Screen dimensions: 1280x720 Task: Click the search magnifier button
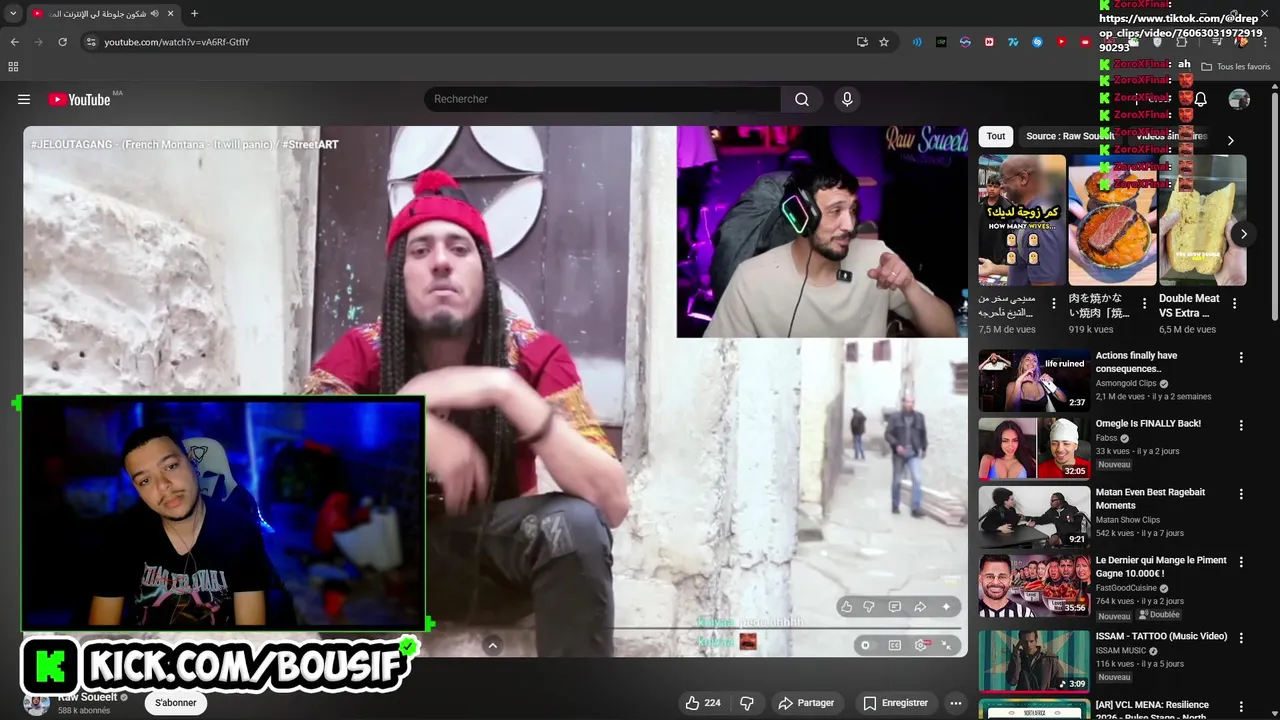(802, 99)
